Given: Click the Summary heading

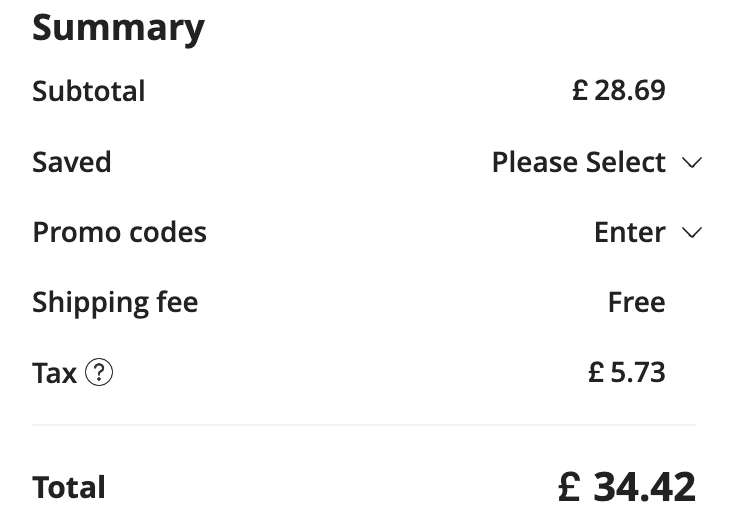Looking at the screenshot, I should click(x=118, y=28).
